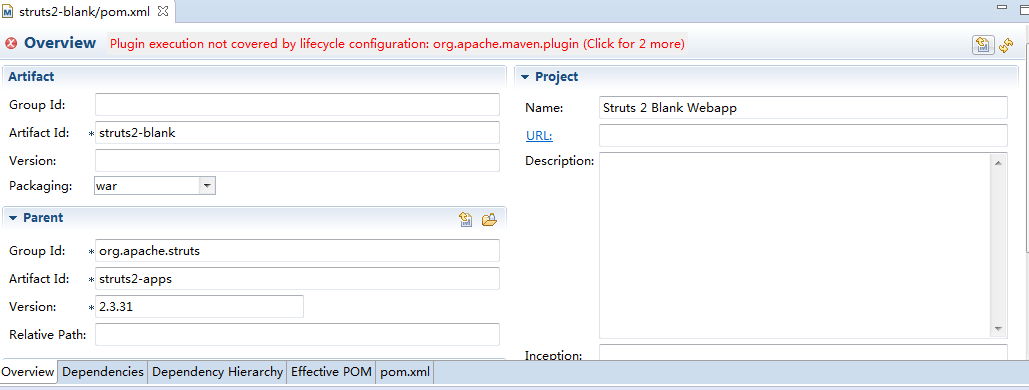The height and width of the screenshot is (390, 1029).
Task: Click the Description scrollbar up arrow
Action: pos(998,162)
